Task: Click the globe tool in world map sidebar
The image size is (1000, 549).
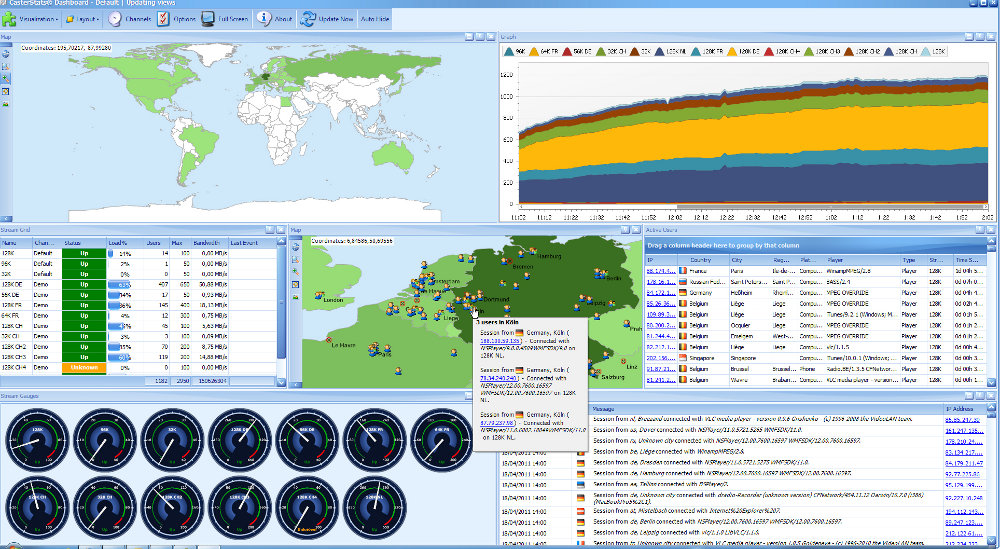Action: pos(6,51)
